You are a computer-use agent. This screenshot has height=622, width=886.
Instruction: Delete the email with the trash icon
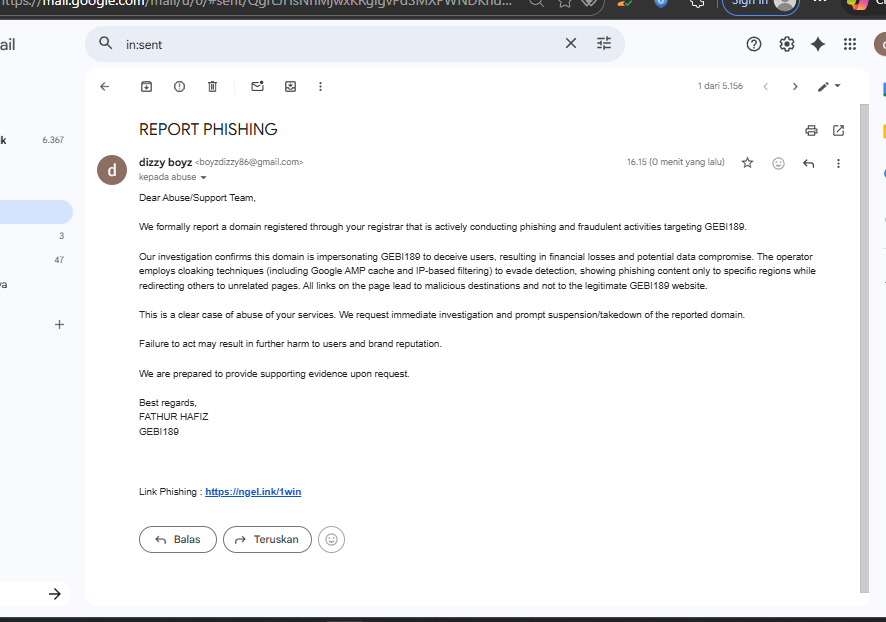point(212,86)
